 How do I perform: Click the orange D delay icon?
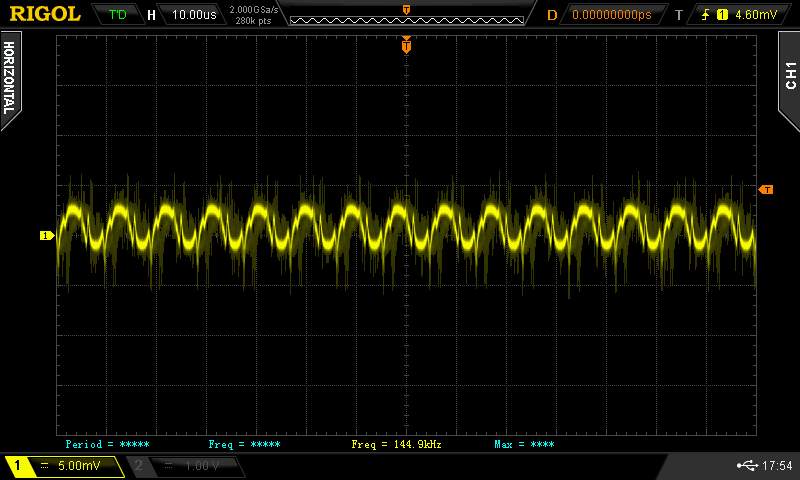[552, 15]
